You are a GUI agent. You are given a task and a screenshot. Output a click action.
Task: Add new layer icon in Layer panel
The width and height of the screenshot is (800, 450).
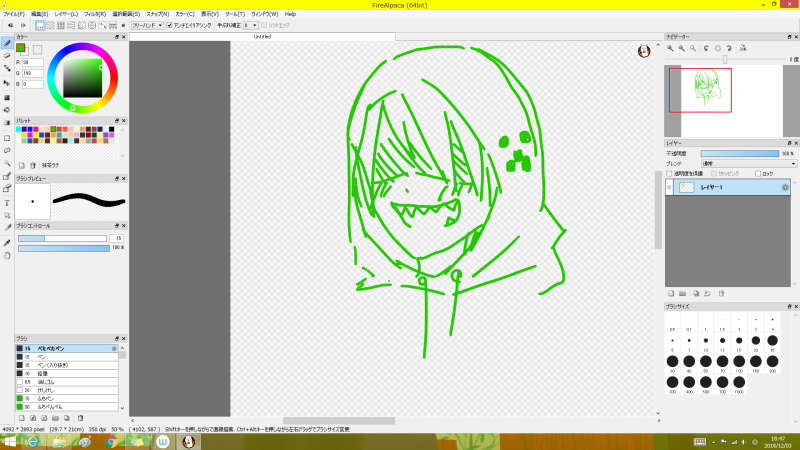[x=671, y=293]
